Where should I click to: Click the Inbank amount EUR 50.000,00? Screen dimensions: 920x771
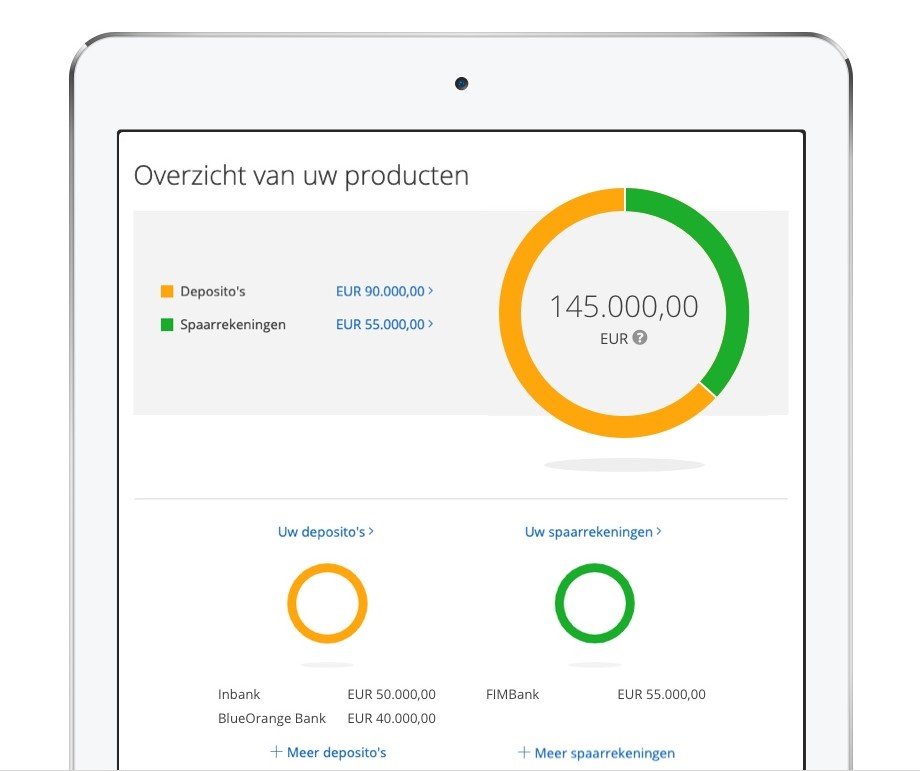tap(391, 694)
